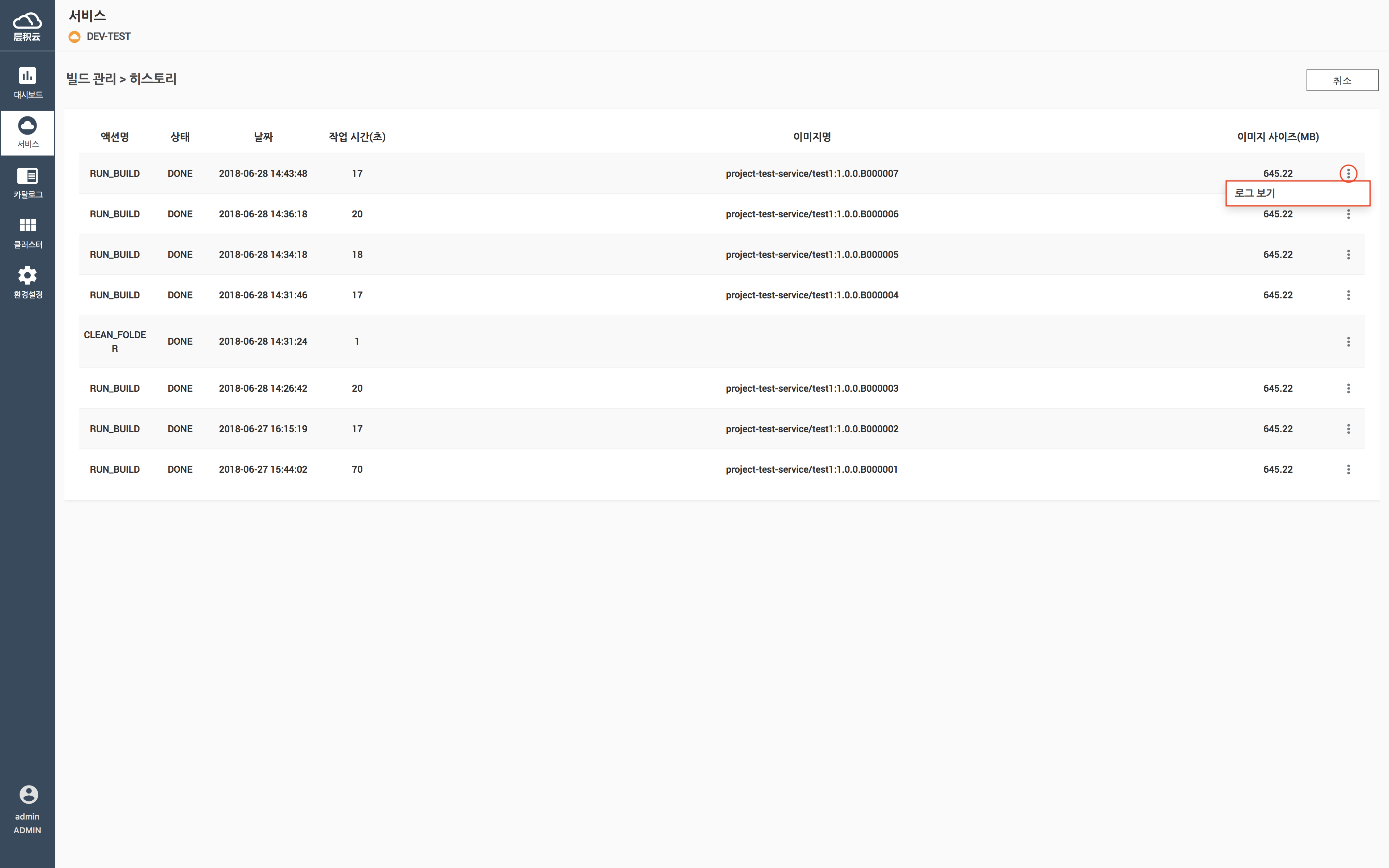Image resolution: width=1389 pixels, height=868 pixels.
Task: Expand options for build B000002
Action: 1348,429
